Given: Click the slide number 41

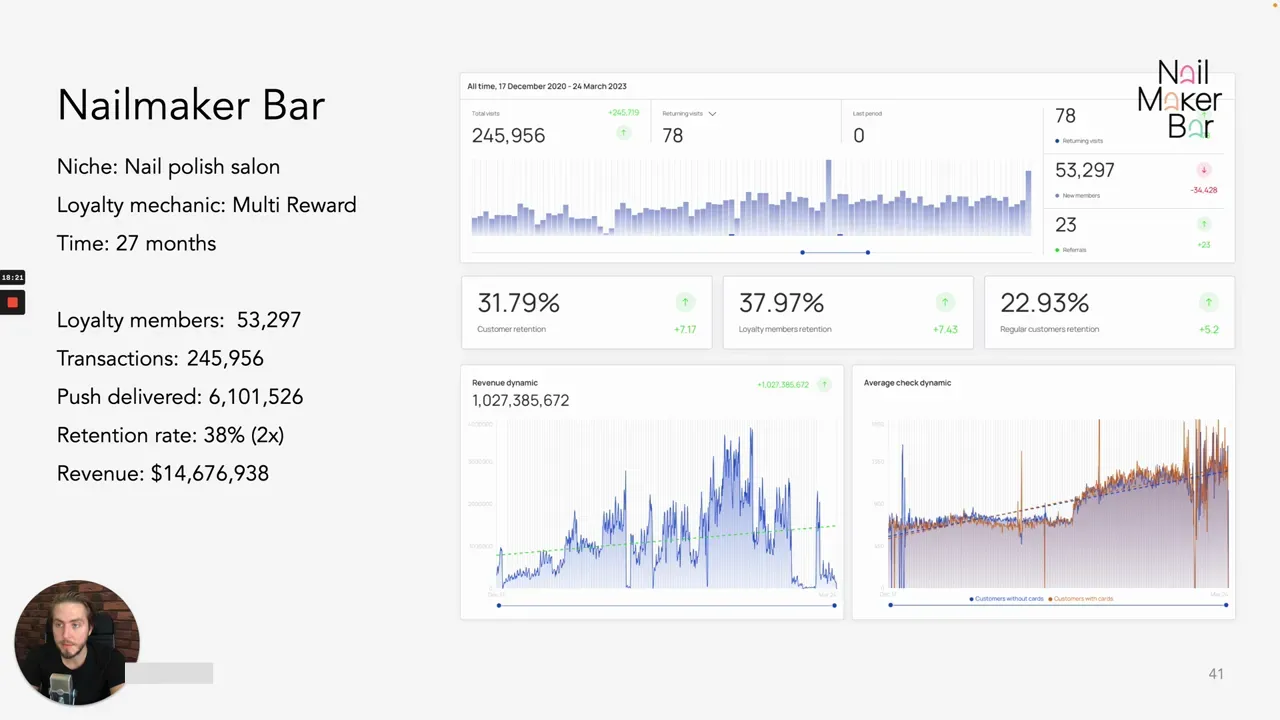Looking at the screenshot, I should (1216, 674).
